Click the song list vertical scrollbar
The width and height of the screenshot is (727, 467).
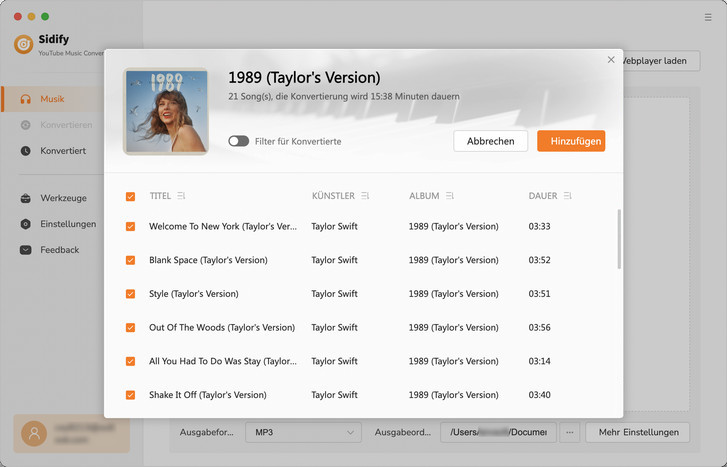click(x=619, y=239)
